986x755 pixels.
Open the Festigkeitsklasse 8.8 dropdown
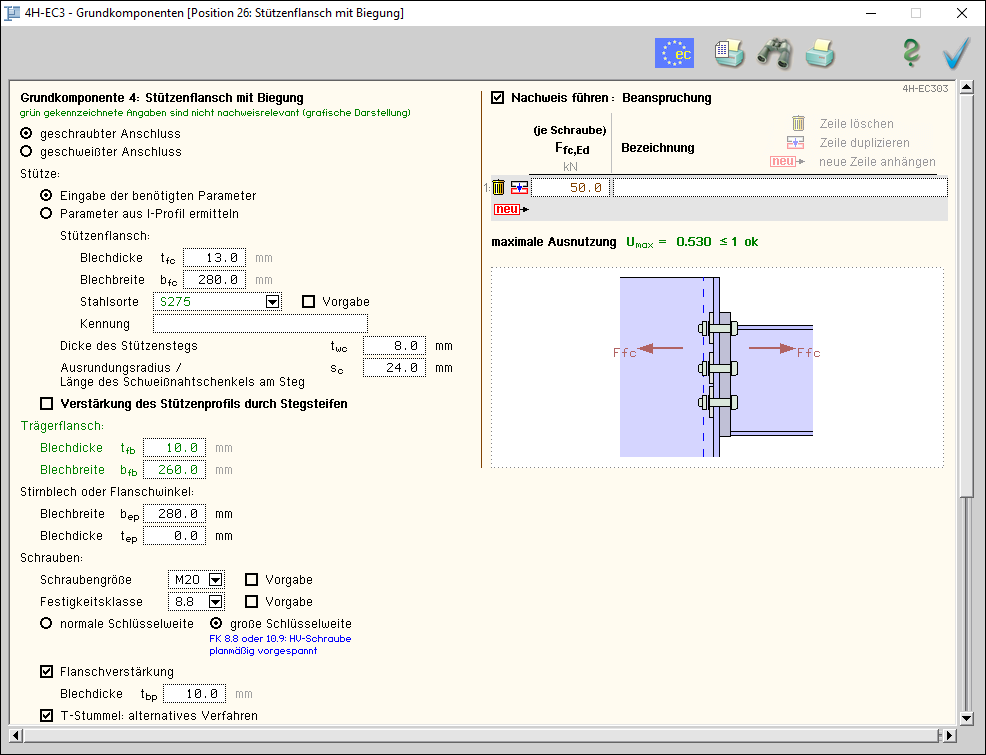pyautogui.click(x=215, y=602)
